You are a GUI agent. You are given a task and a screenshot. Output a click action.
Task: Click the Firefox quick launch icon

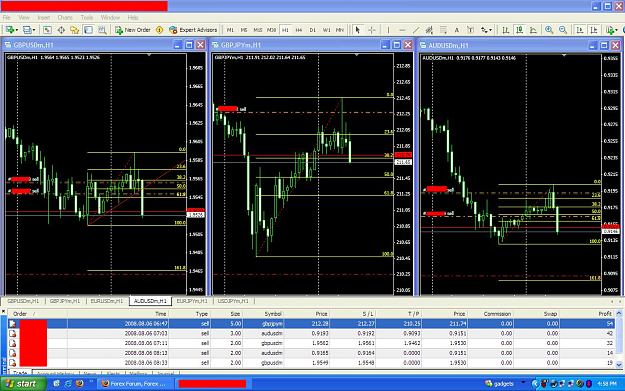[x=79, y=383]
